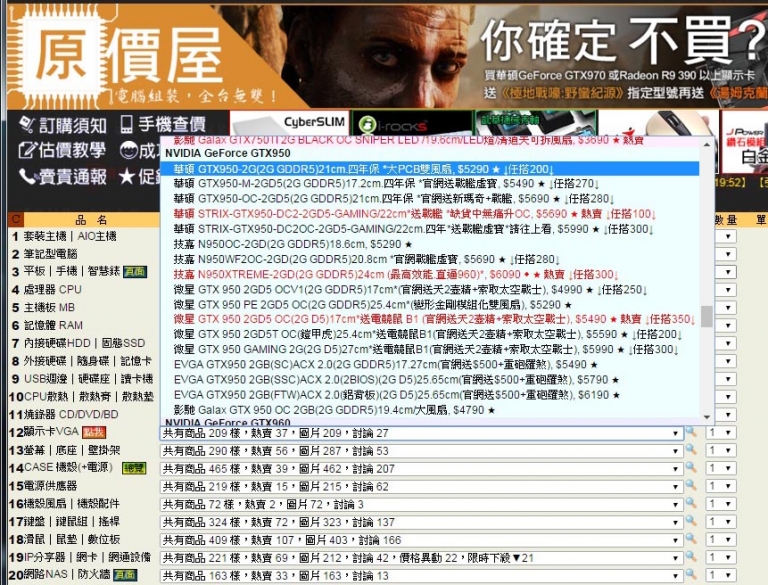
Task: Click the search icon on CASE 機殼 row
Action: pyautogui.click(x=691, y=467)
